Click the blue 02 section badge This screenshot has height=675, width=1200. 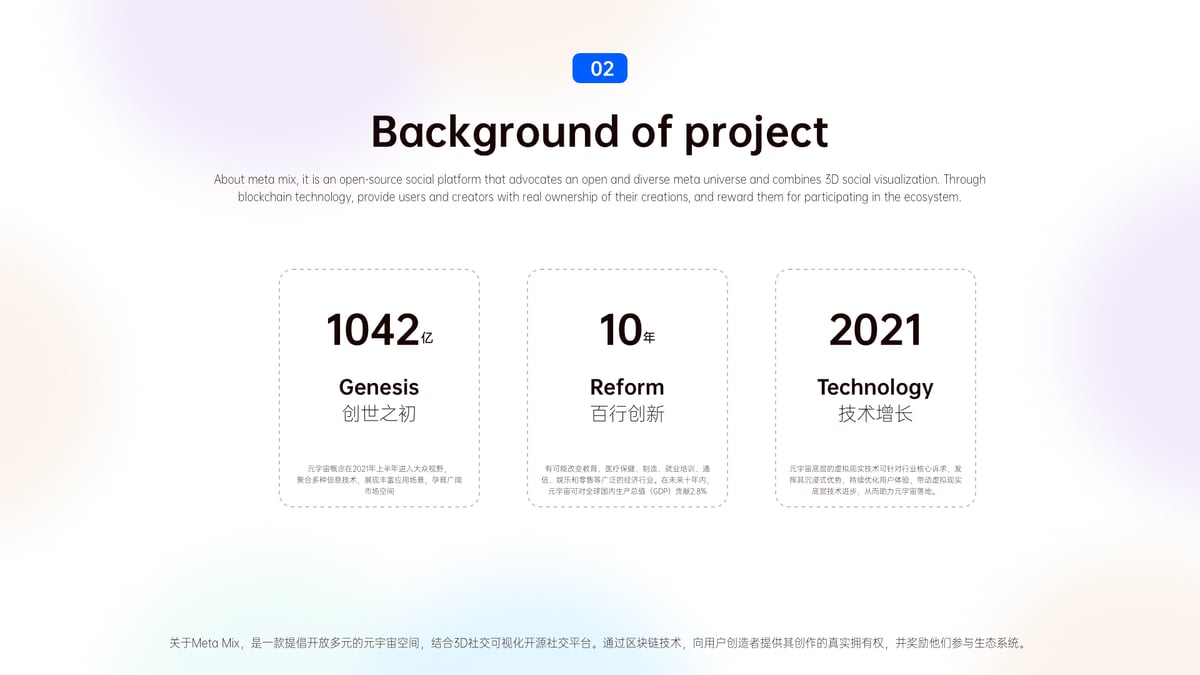point(600,68)
